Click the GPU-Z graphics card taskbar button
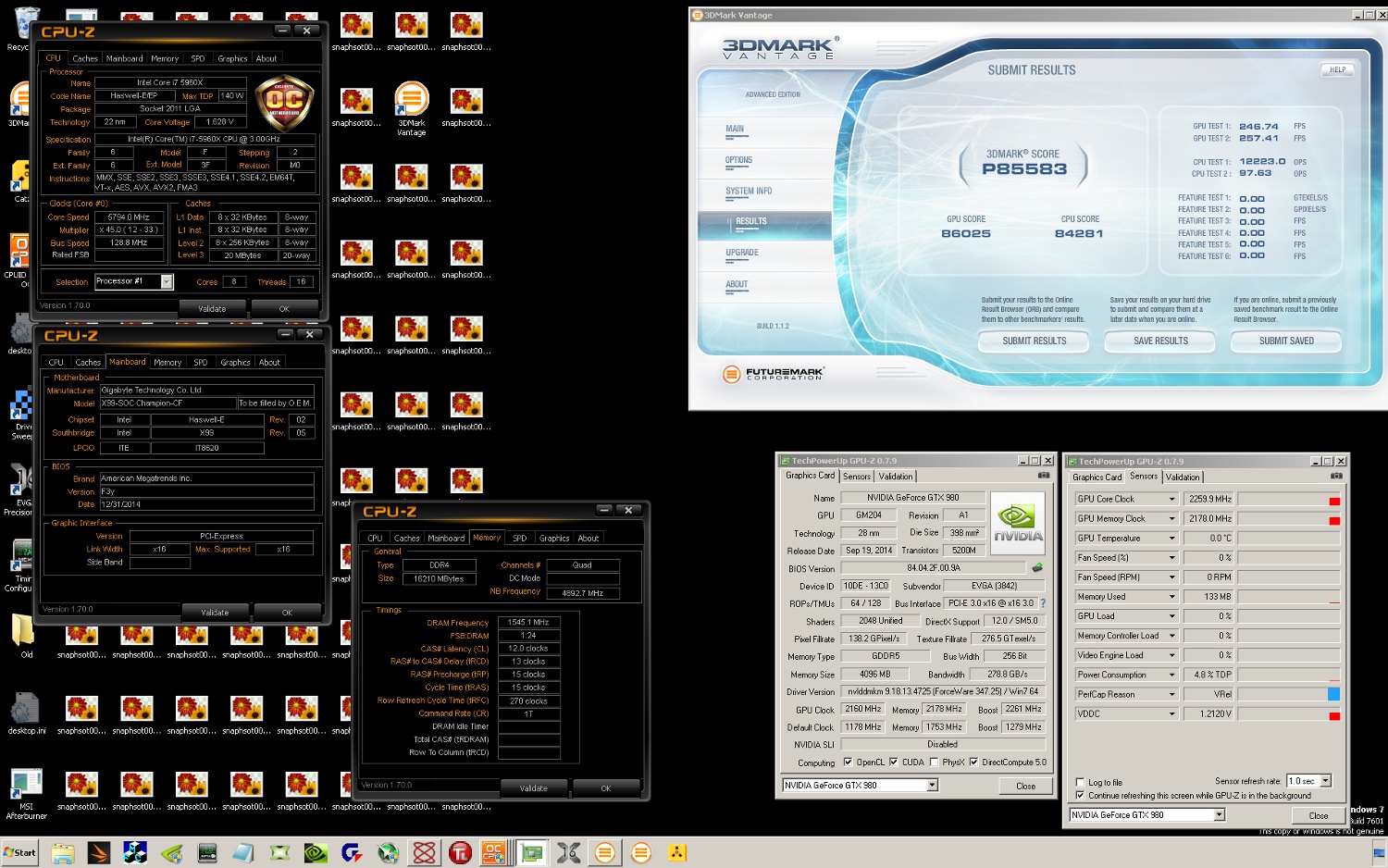 tap(532, 853)
